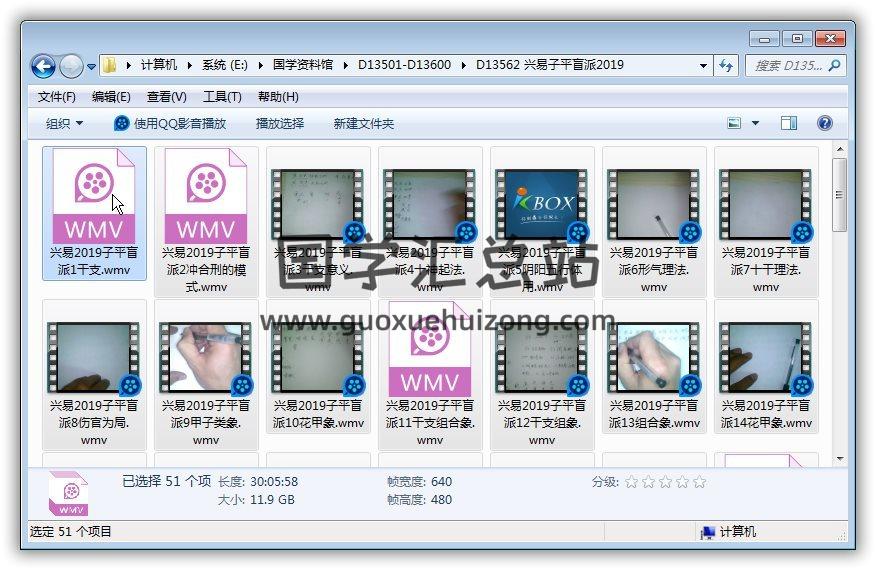The height and width of the screenshot is (570, 876).
Task: Open the 文件(F) menu
Action: [x=56, y=97]
